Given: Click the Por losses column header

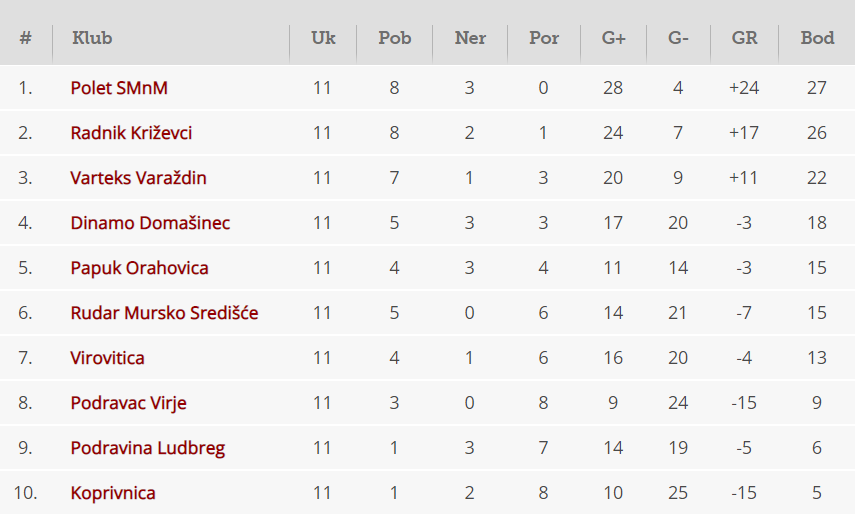Looking at the screenshot, I should click(544, 38).
